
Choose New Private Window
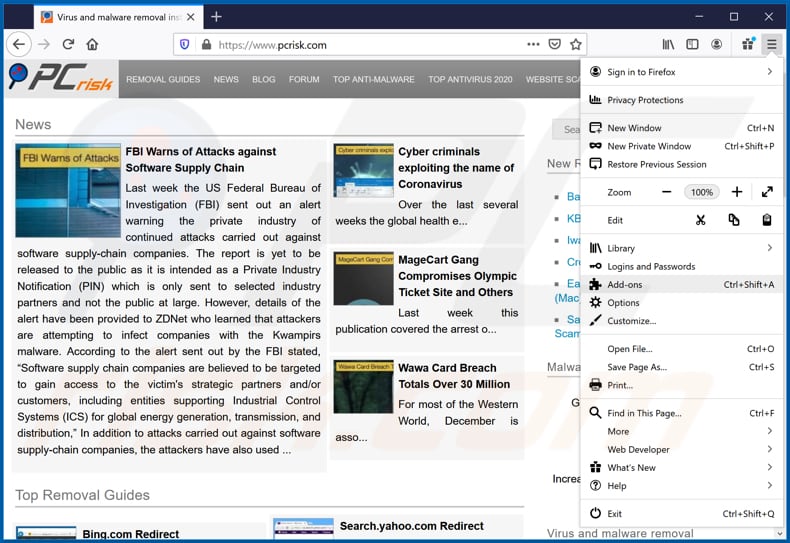click(x=682, y=146)
